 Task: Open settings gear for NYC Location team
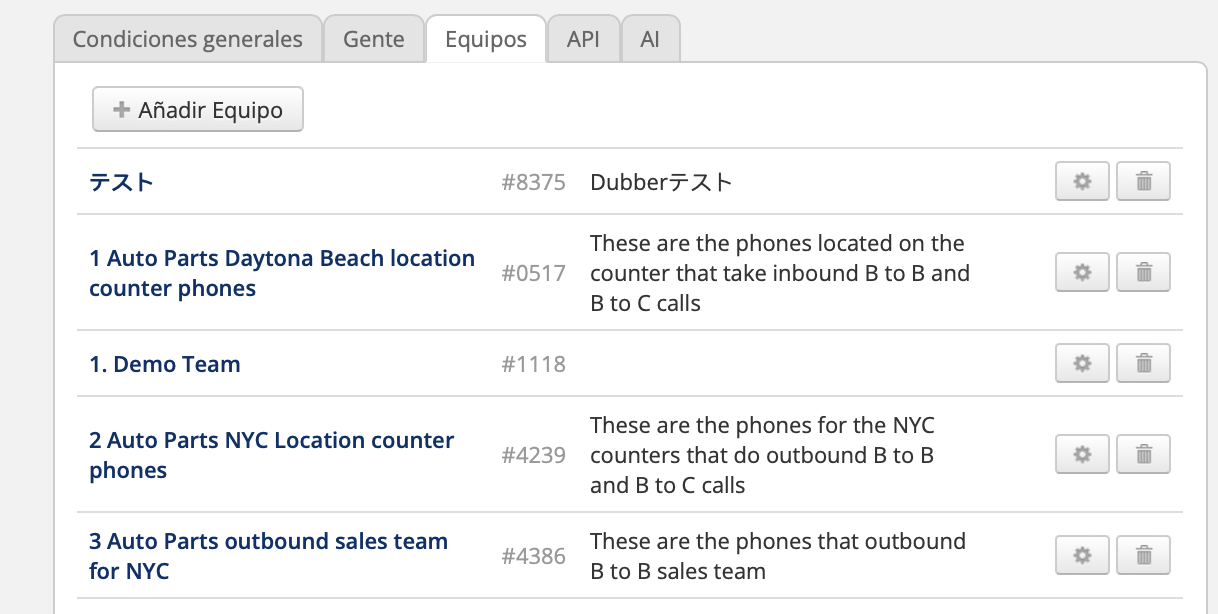pos(1082,455)
